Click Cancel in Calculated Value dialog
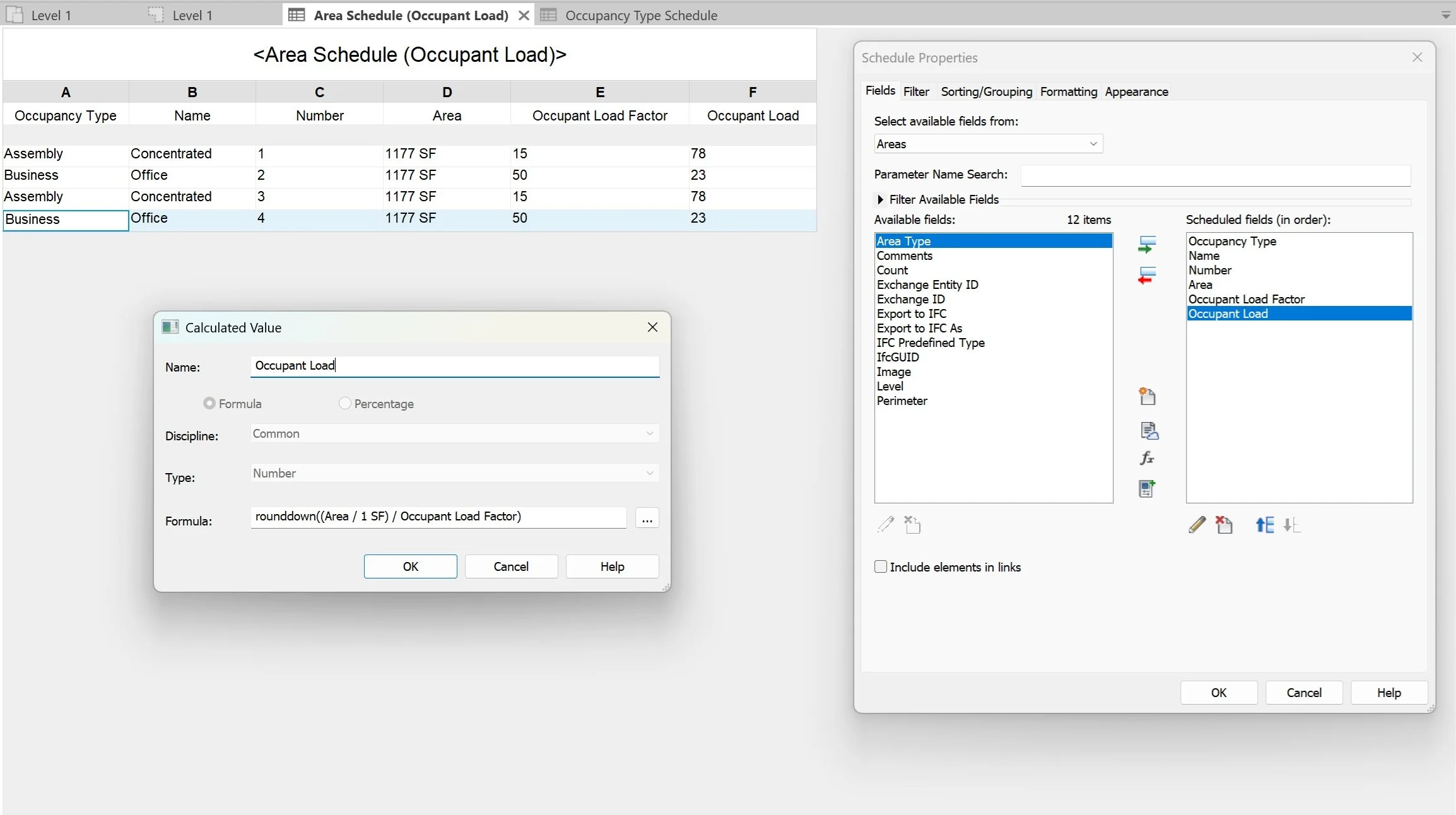1456x815 pixels. click(511, 566)
